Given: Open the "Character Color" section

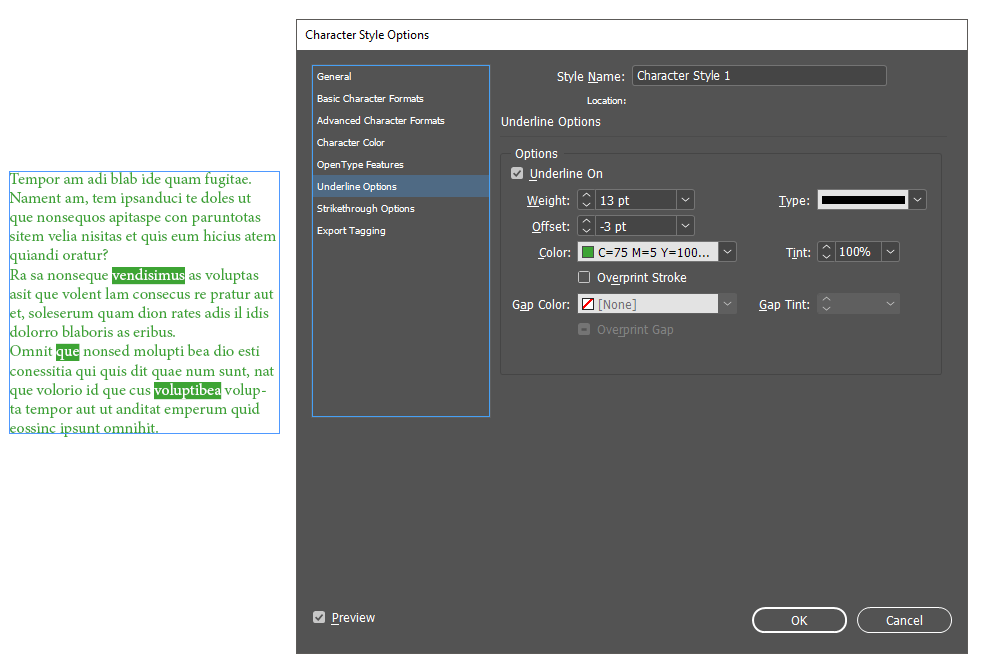Looking at the screenshot, I should tap(350, 142).
